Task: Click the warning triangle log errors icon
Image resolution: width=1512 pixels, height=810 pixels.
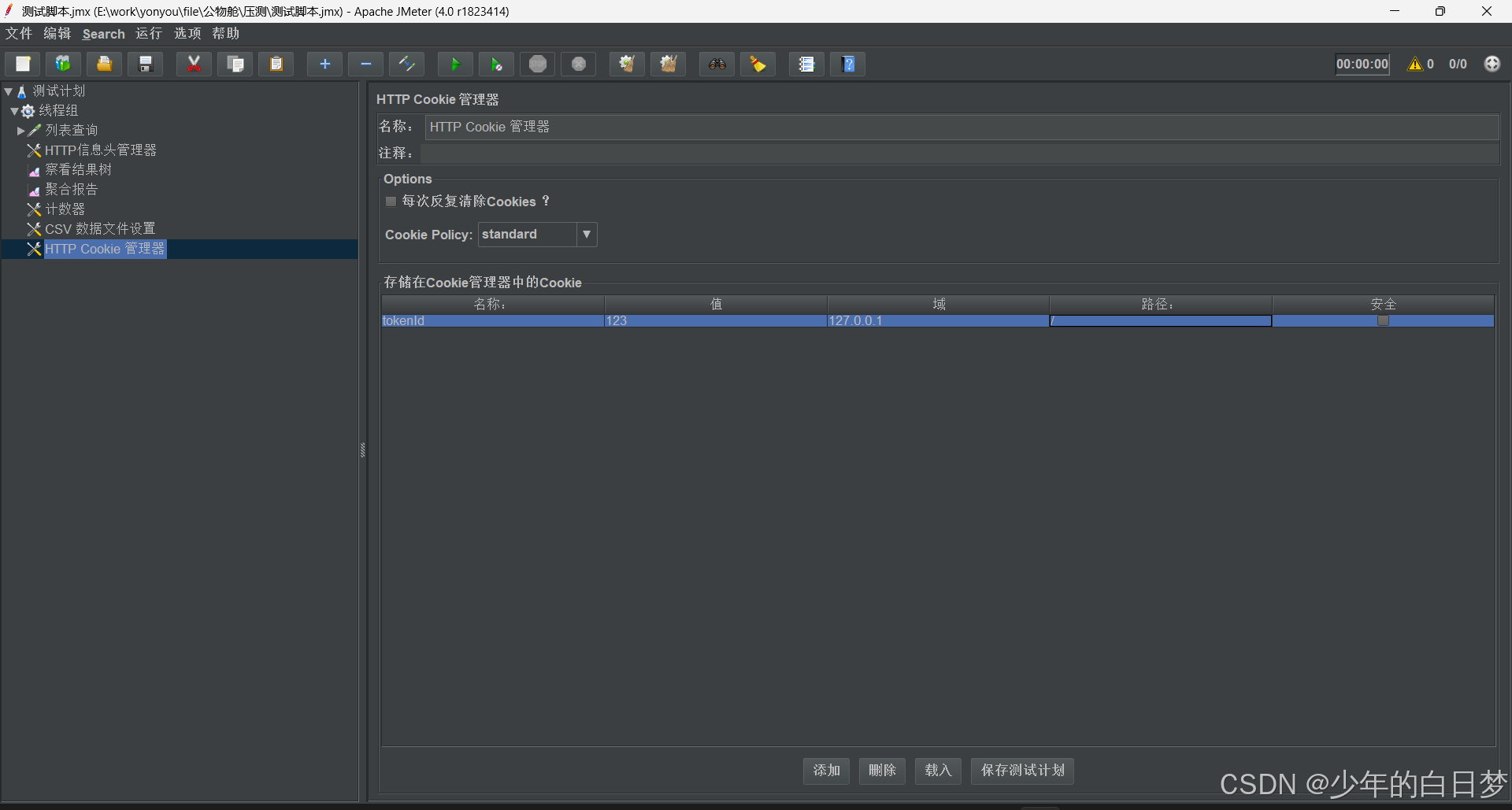Action: pos(1415,64)
